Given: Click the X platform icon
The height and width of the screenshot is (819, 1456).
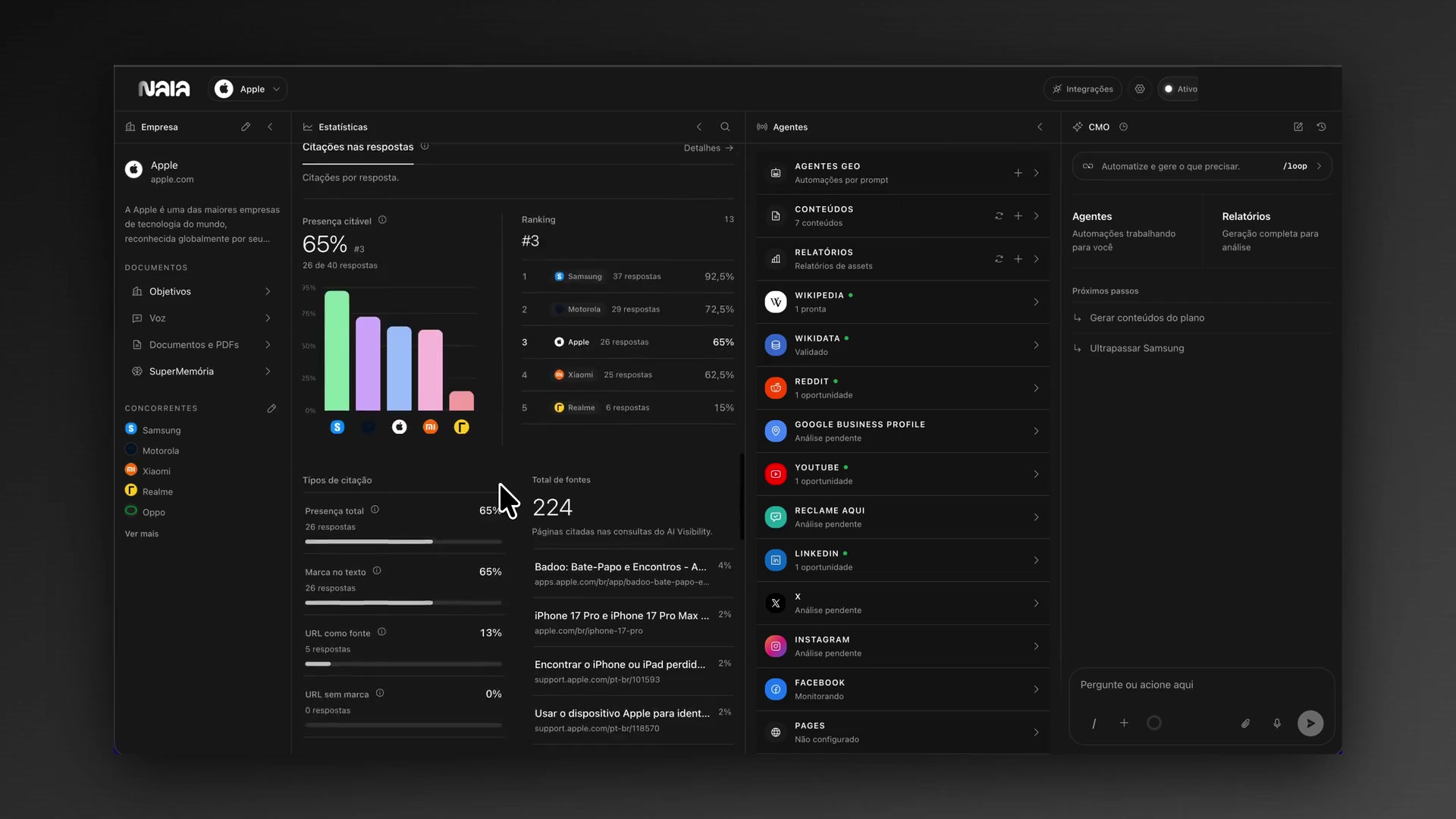Looking at the screenshot, I should tap(776, 604).
